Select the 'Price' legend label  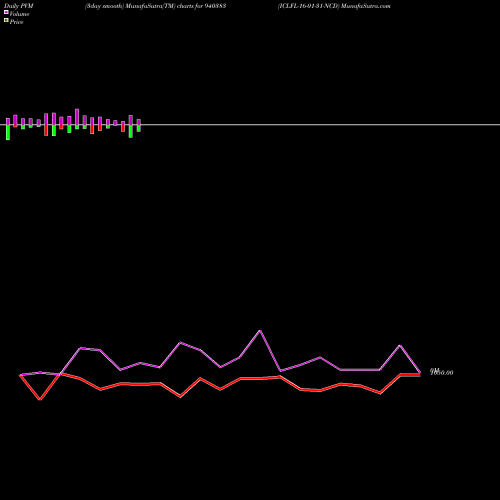pyautogui.click(x=16, y=22)
